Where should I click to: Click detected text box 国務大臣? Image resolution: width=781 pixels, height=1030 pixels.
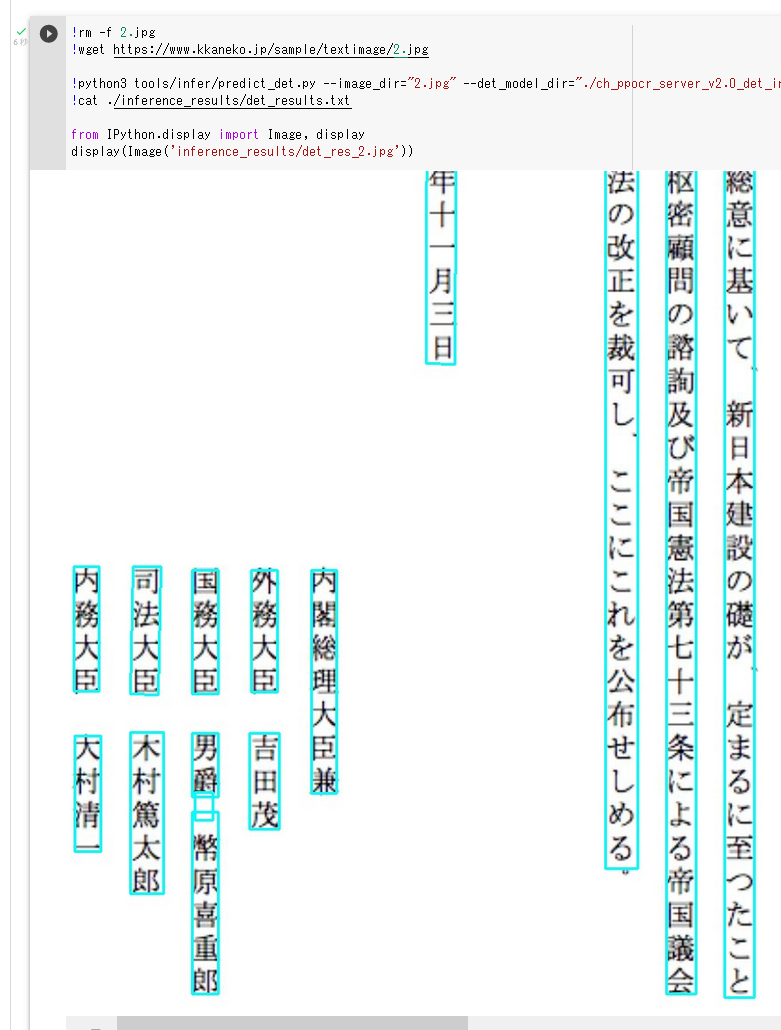tap(205, 631)
